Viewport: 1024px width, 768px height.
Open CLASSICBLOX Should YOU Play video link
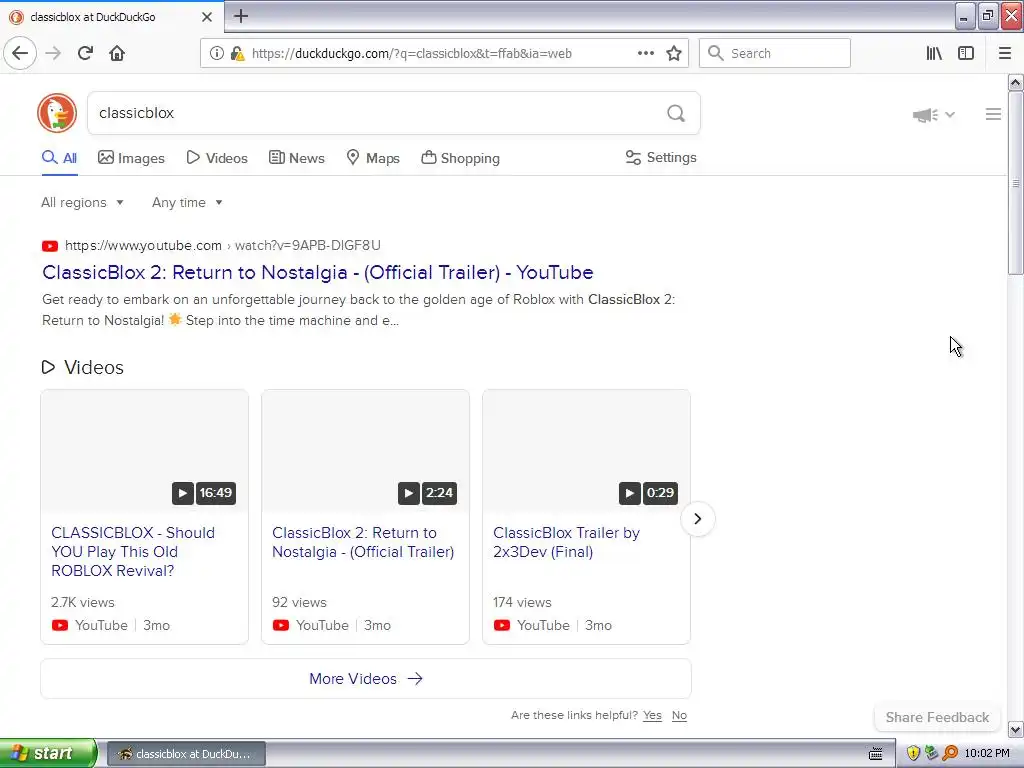pos(133,552)
